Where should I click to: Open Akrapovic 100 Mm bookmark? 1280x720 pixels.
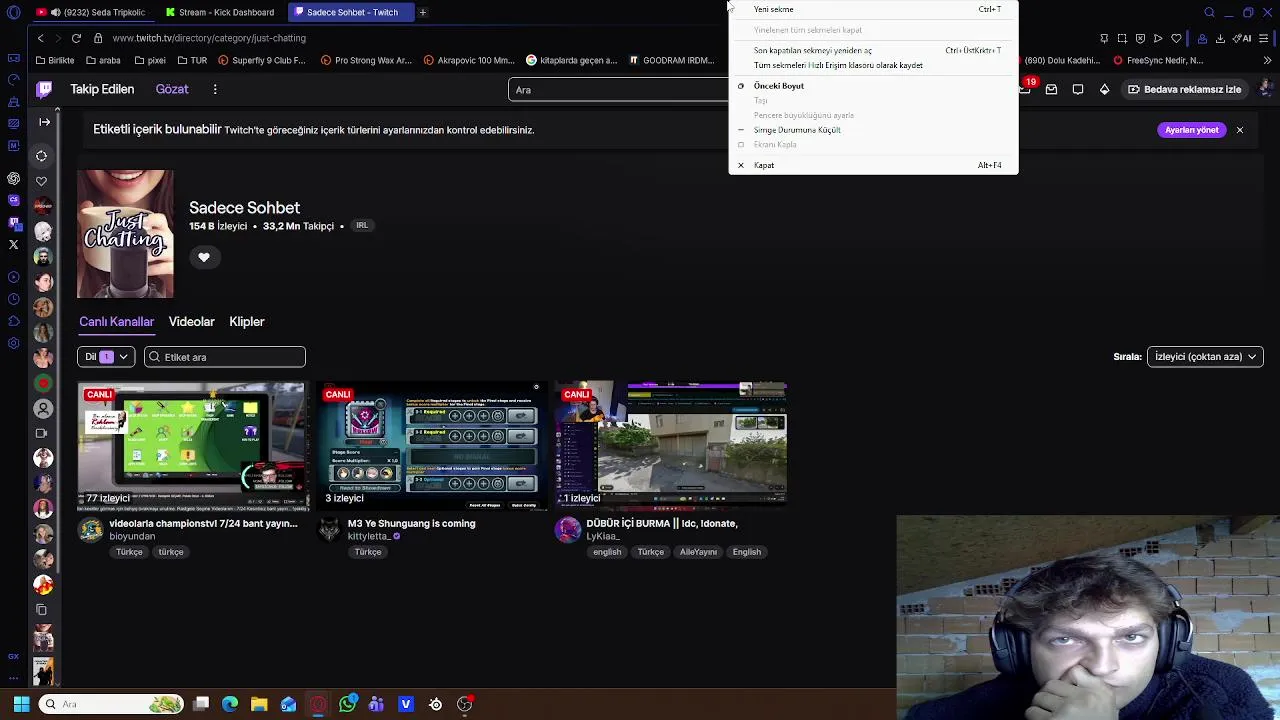coord(469,60)
